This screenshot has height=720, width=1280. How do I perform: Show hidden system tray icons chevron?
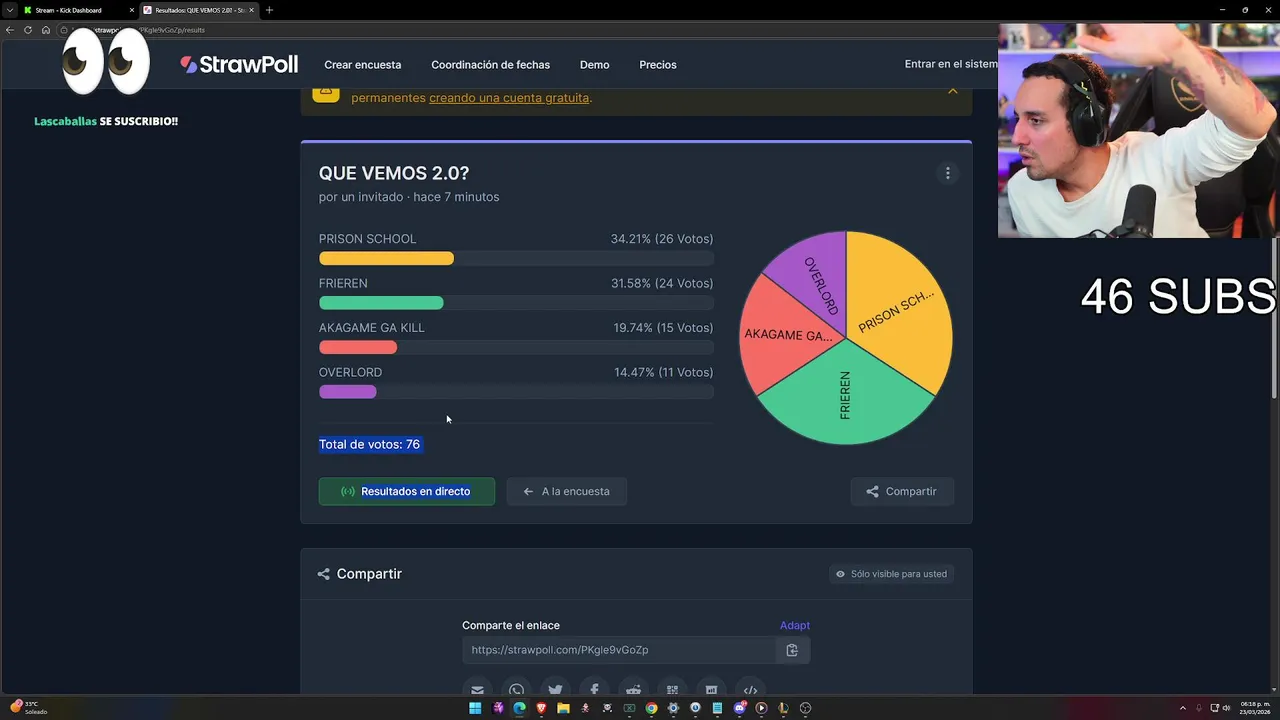(1183, 708)
